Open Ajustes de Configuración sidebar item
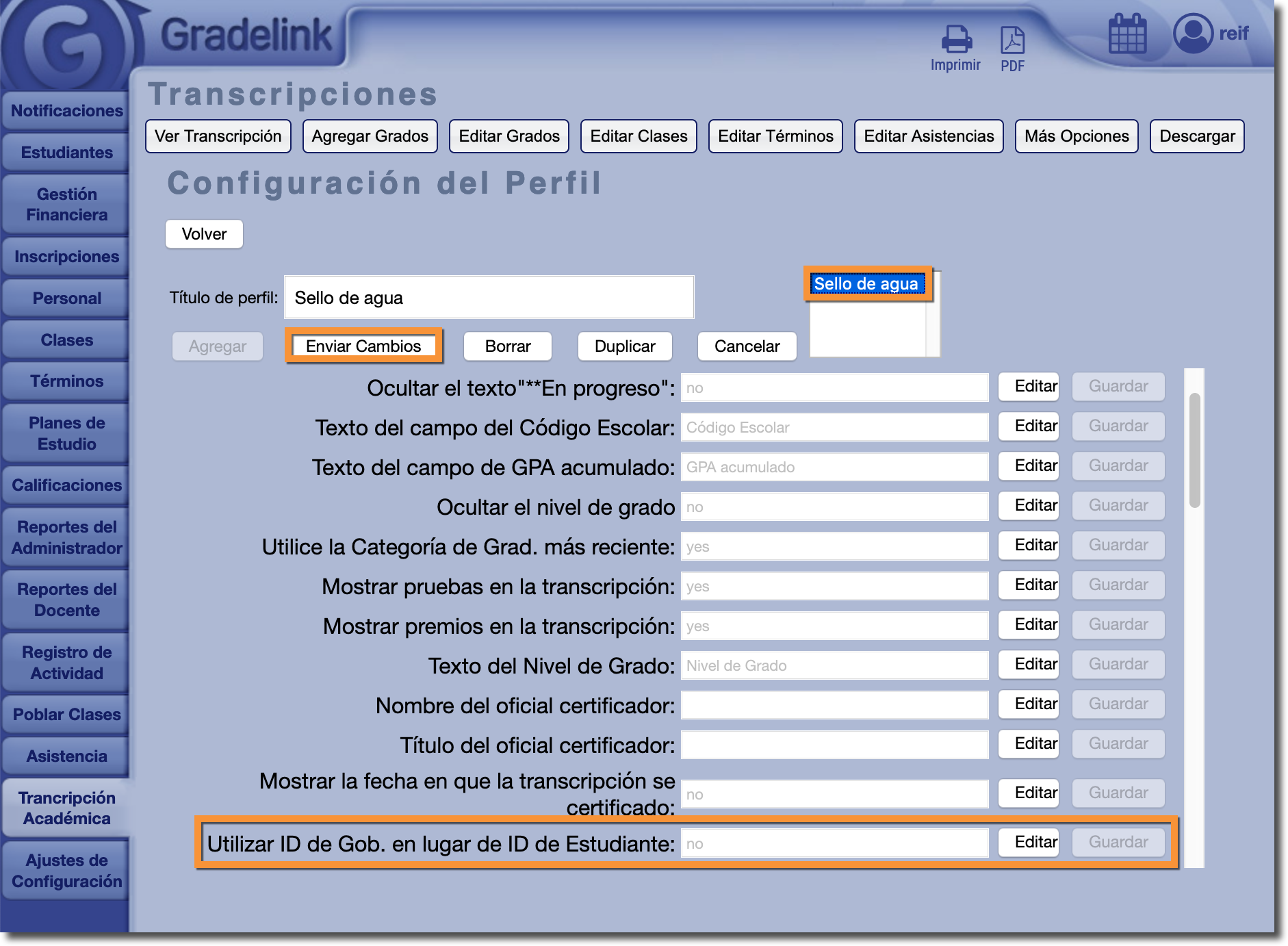The height and width of the screenshot is (946, 1288). pyautogui.click(x=66, y=871)
